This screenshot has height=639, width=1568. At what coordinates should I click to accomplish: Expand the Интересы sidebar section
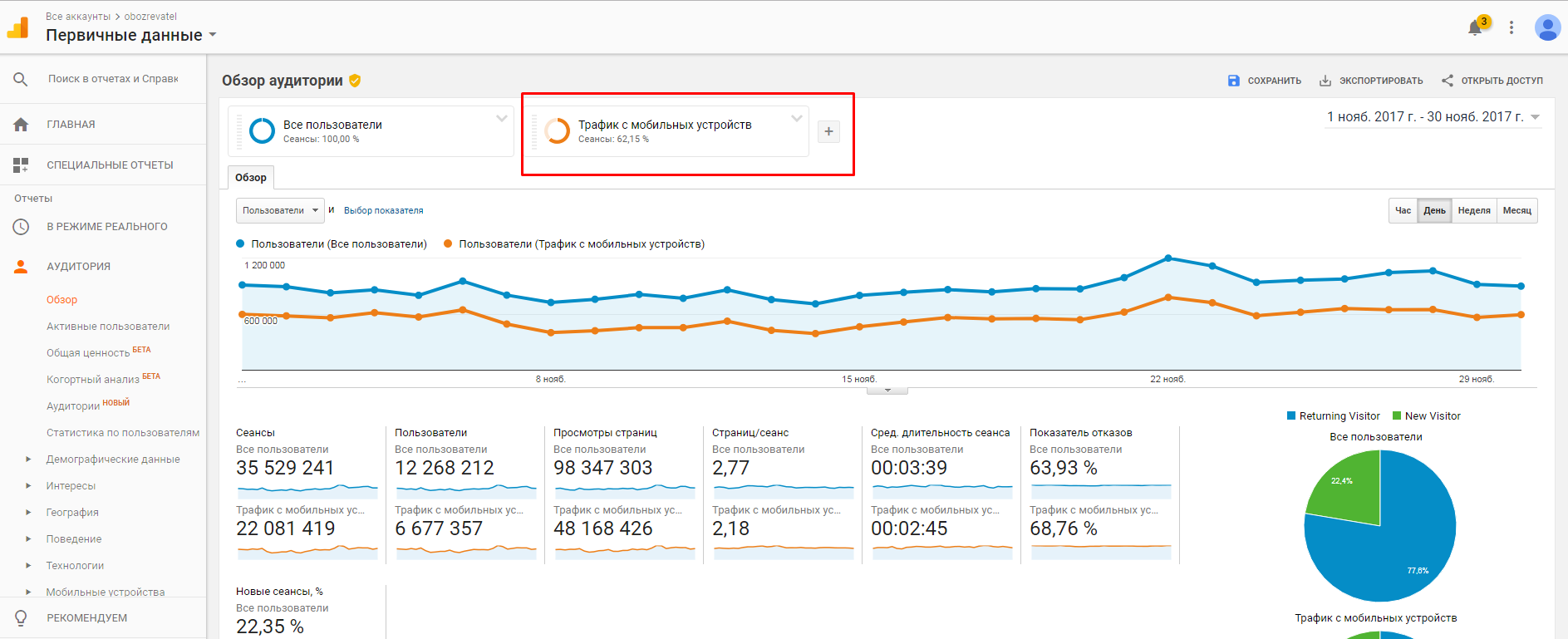[x=28, y=485]
